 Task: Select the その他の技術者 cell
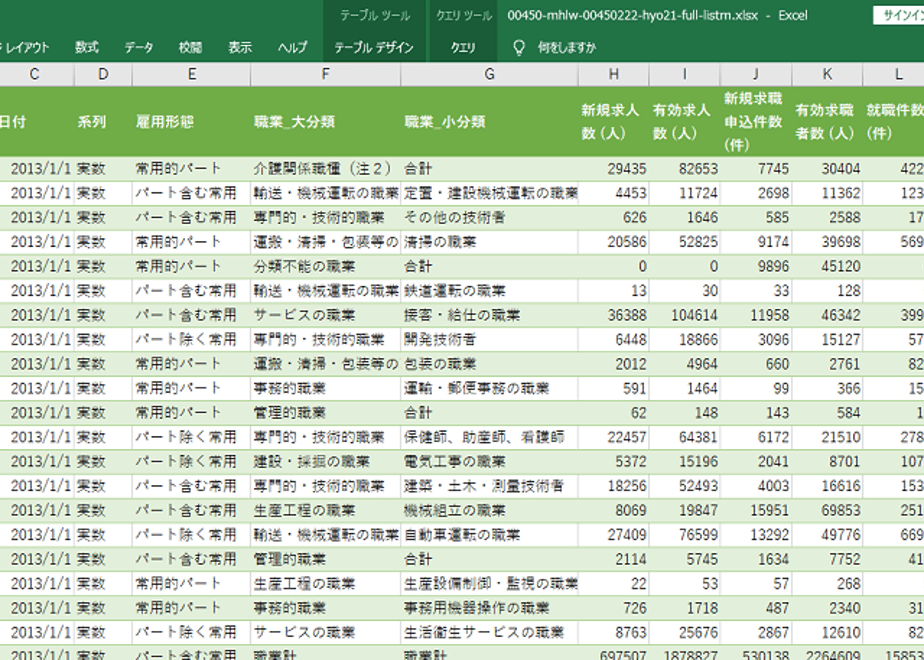(x=490, y=217)
